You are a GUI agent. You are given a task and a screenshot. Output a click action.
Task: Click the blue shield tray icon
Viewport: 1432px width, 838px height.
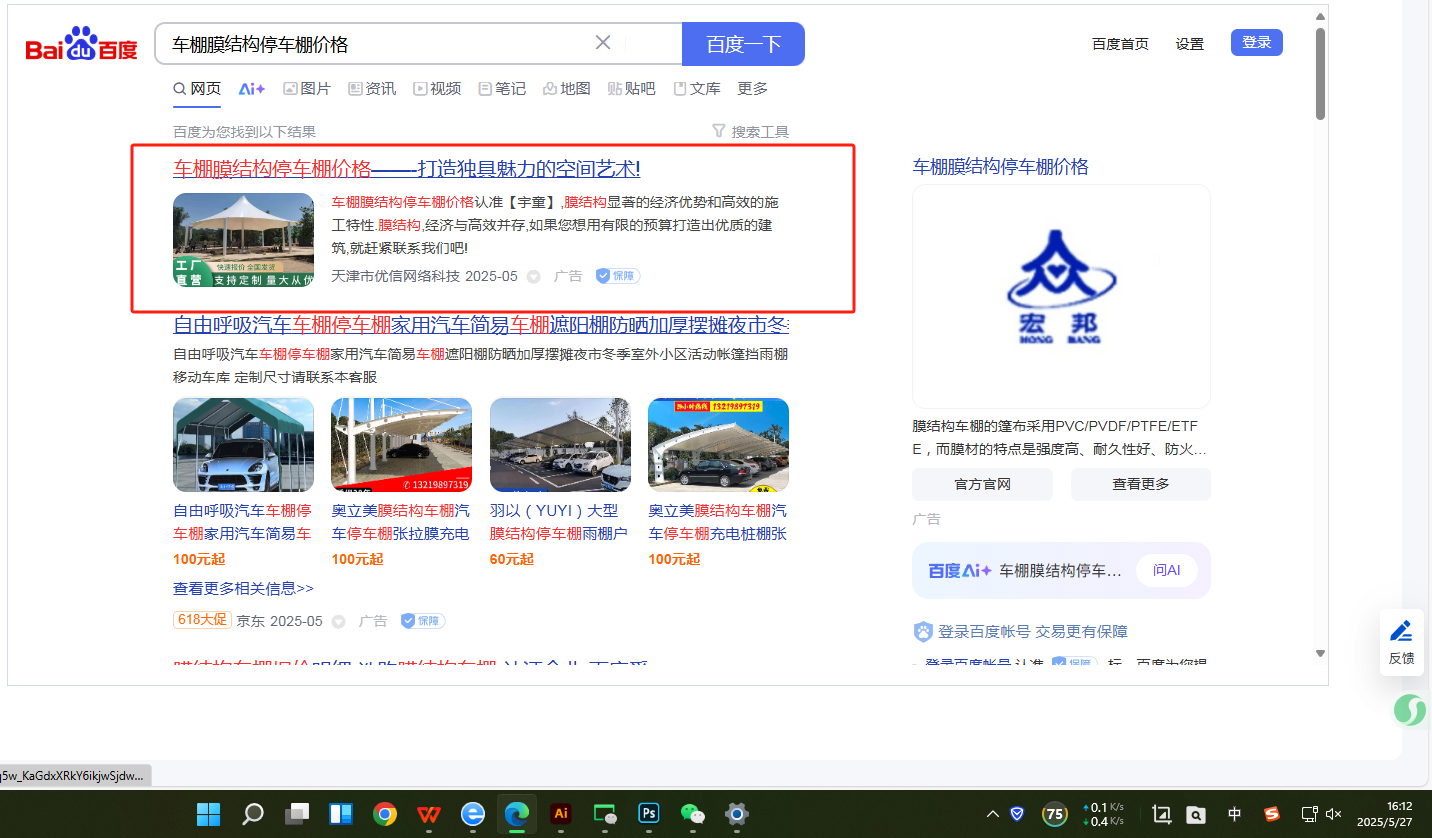[x=1017, y=814]
